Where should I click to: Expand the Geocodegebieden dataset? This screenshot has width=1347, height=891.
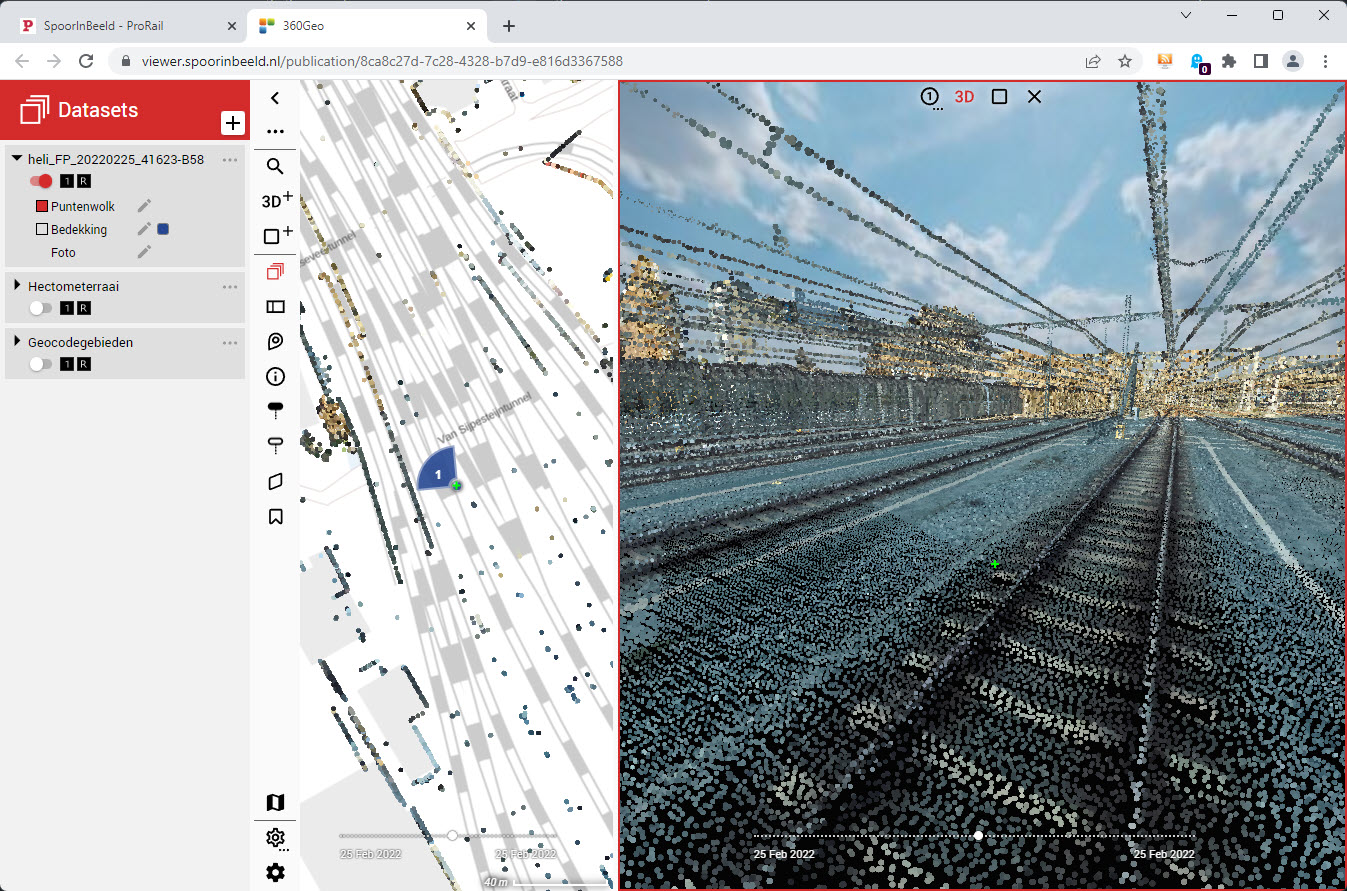(15, 342)
